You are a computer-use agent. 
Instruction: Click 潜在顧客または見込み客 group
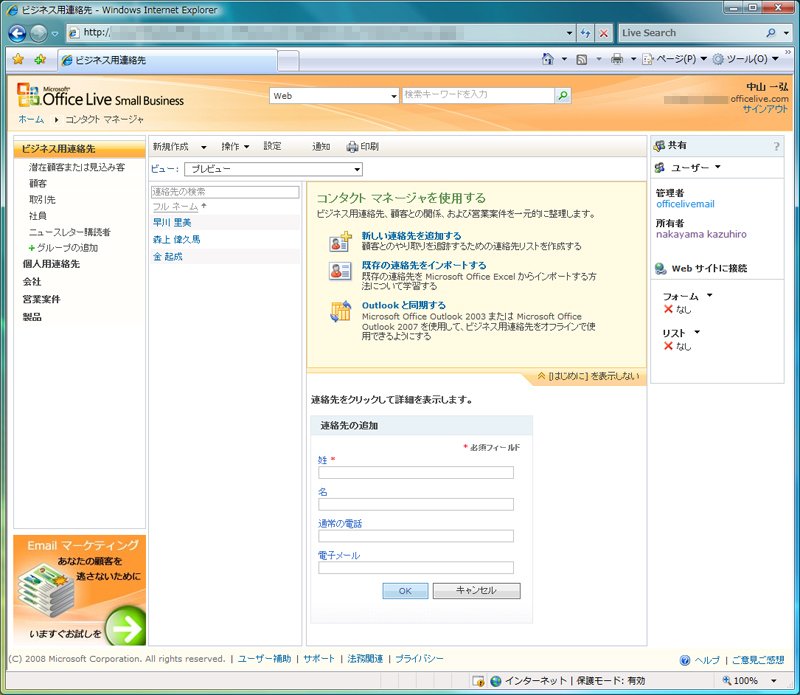(x=77, y=167)
